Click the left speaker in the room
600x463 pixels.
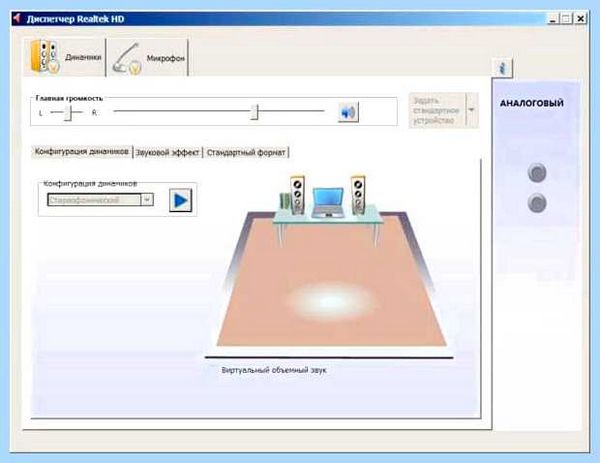click(297, 195)
